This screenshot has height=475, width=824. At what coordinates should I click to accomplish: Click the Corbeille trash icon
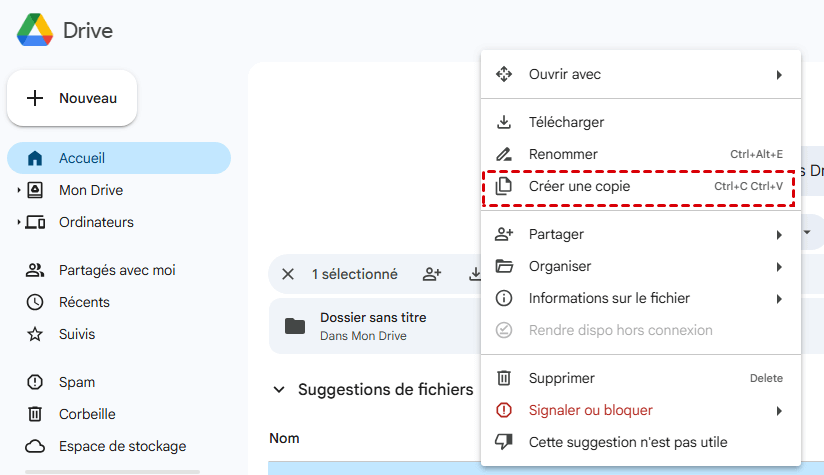coord(35,414)
